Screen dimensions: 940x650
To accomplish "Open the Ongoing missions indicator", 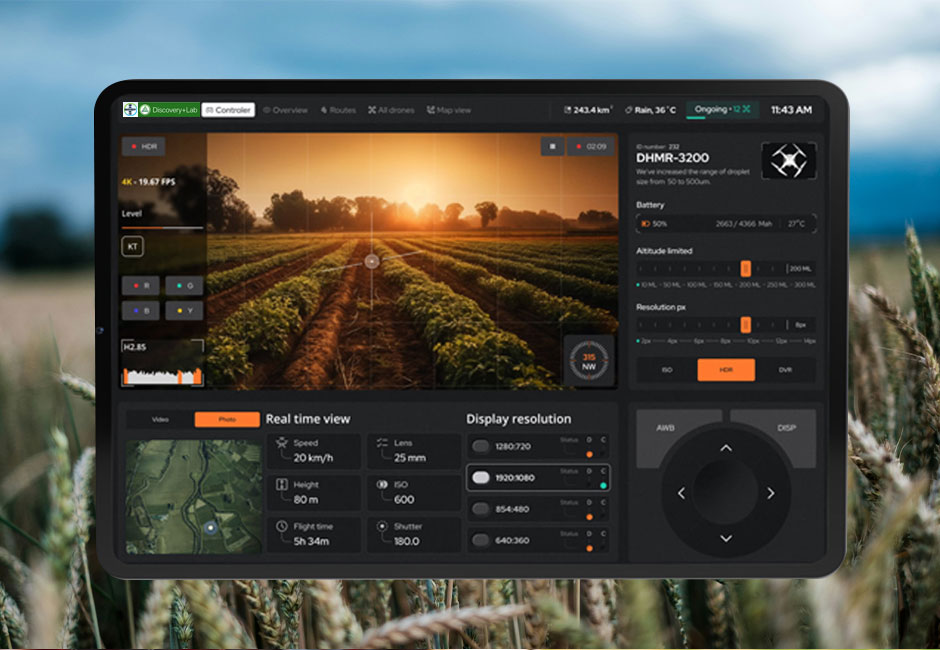I will click(722, 110).
